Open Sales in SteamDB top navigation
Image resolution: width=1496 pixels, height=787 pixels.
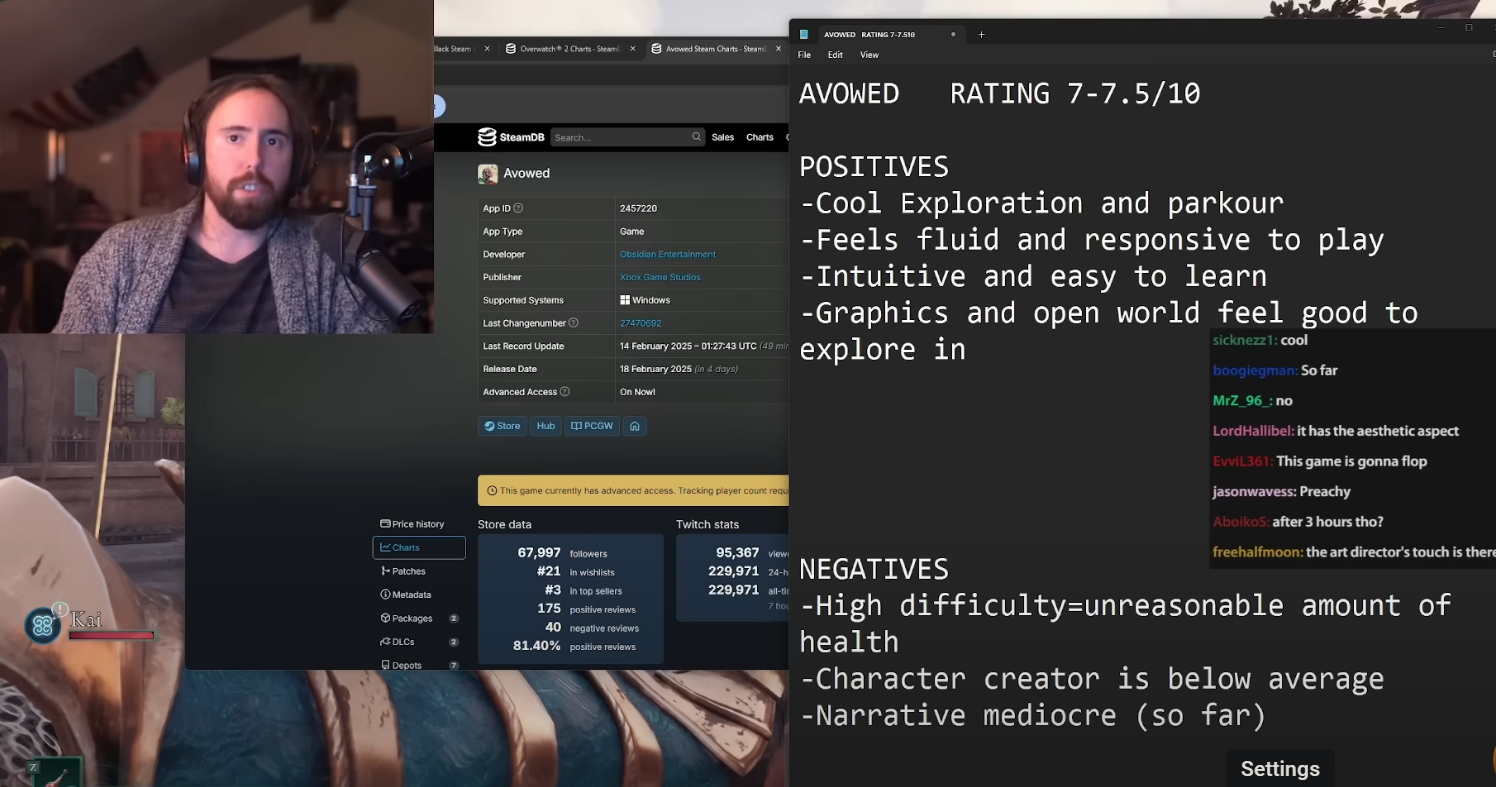pos(723,137)
